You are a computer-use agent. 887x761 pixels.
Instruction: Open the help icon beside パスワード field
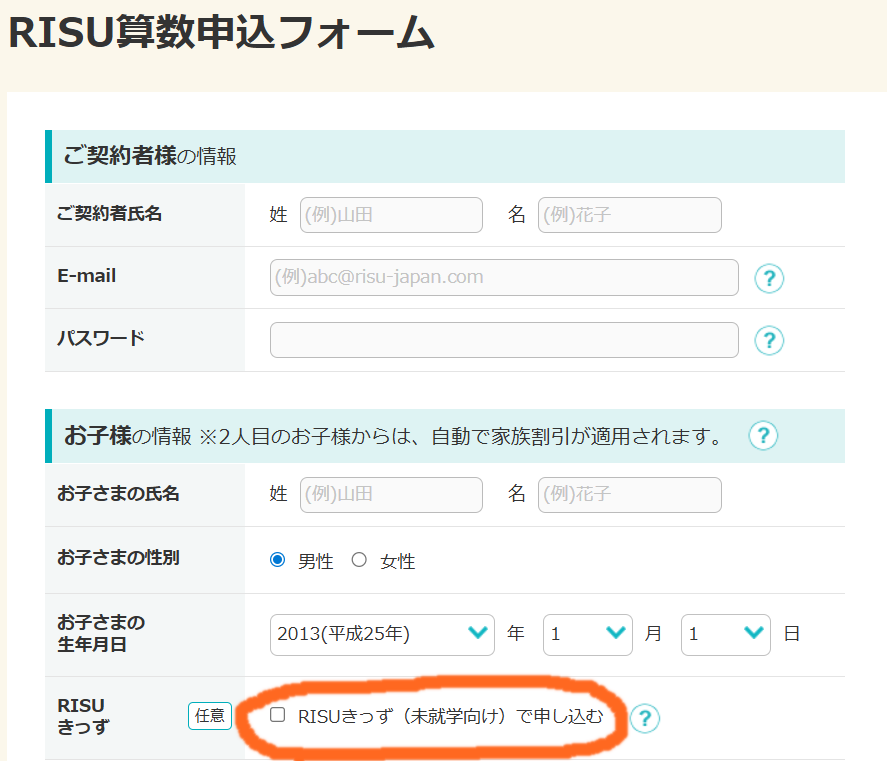tap(769, 341)
